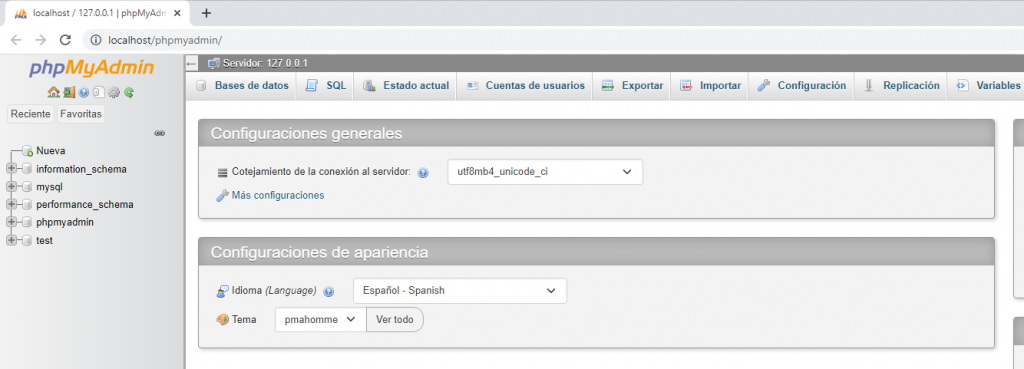Click wrench icon beside Más configuraciones
The width and height of the screenshot is (1024, 369).
(222, 195)
